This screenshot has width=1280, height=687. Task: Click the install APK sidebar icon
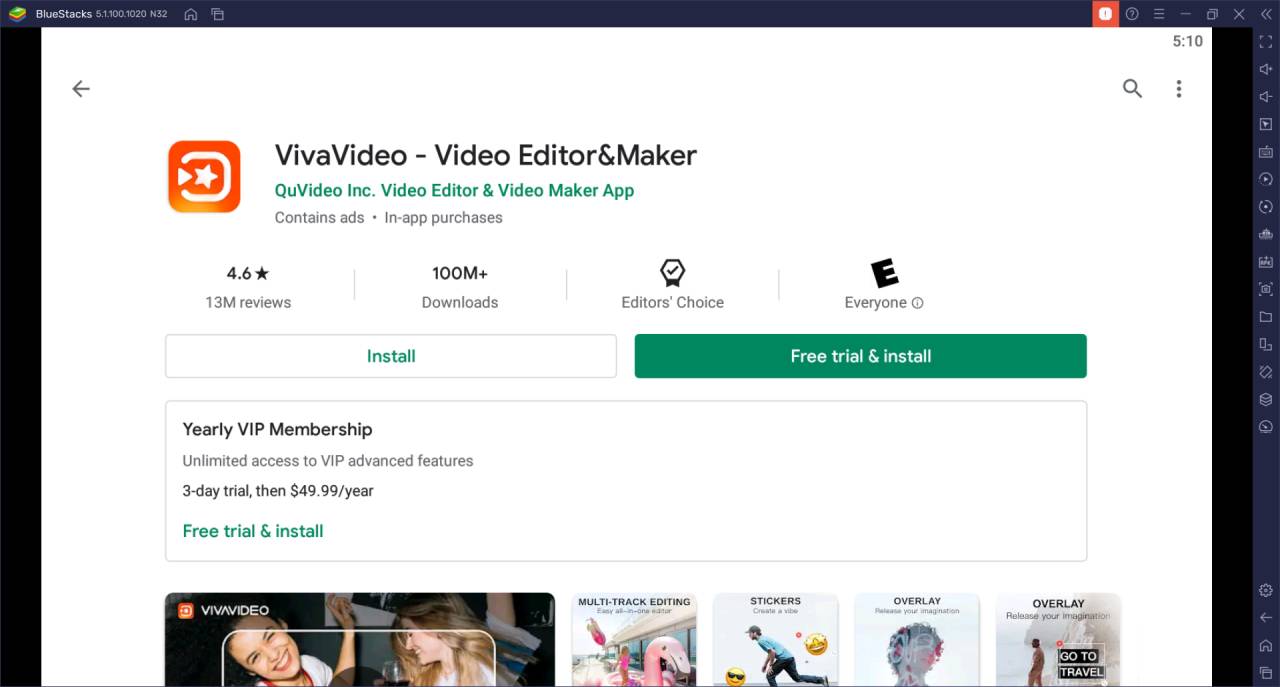1266,262
